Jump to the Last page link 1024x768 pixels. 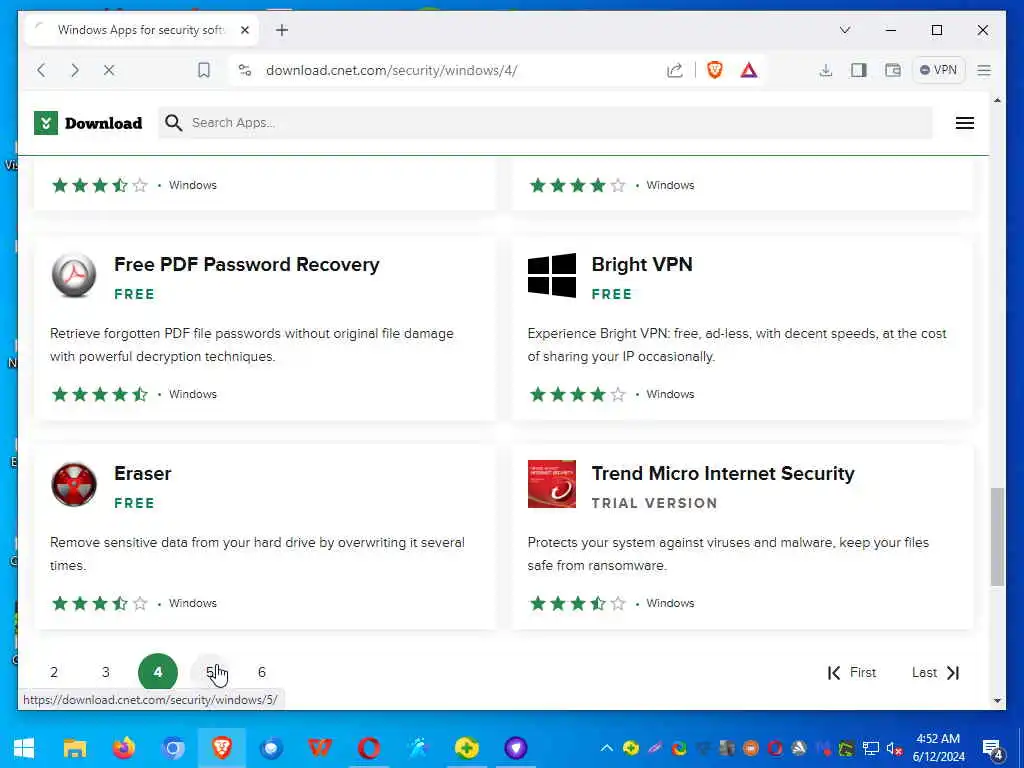point(936,673)
